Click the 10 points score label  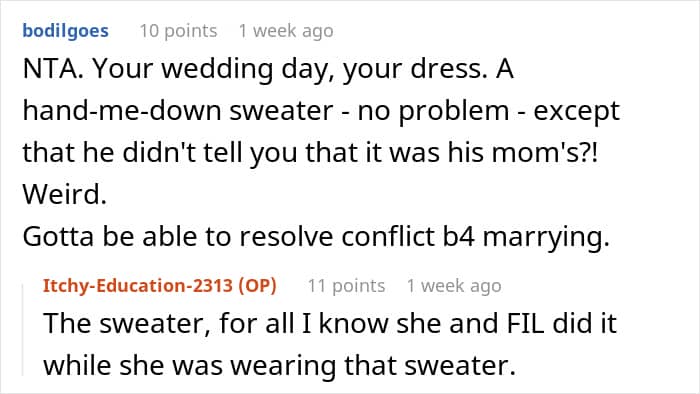pos(178,31)
